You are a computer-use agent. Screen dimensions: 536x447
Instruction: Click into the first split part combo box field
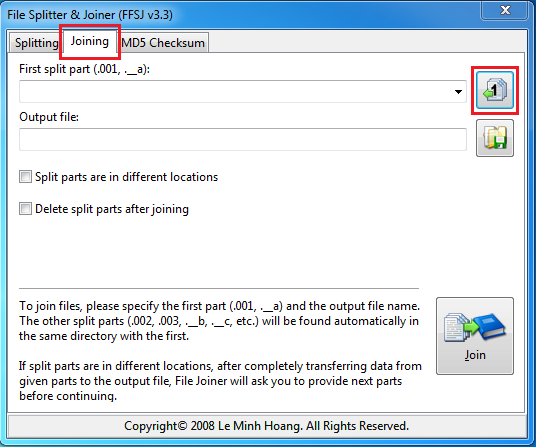click(x=243, y=92)
